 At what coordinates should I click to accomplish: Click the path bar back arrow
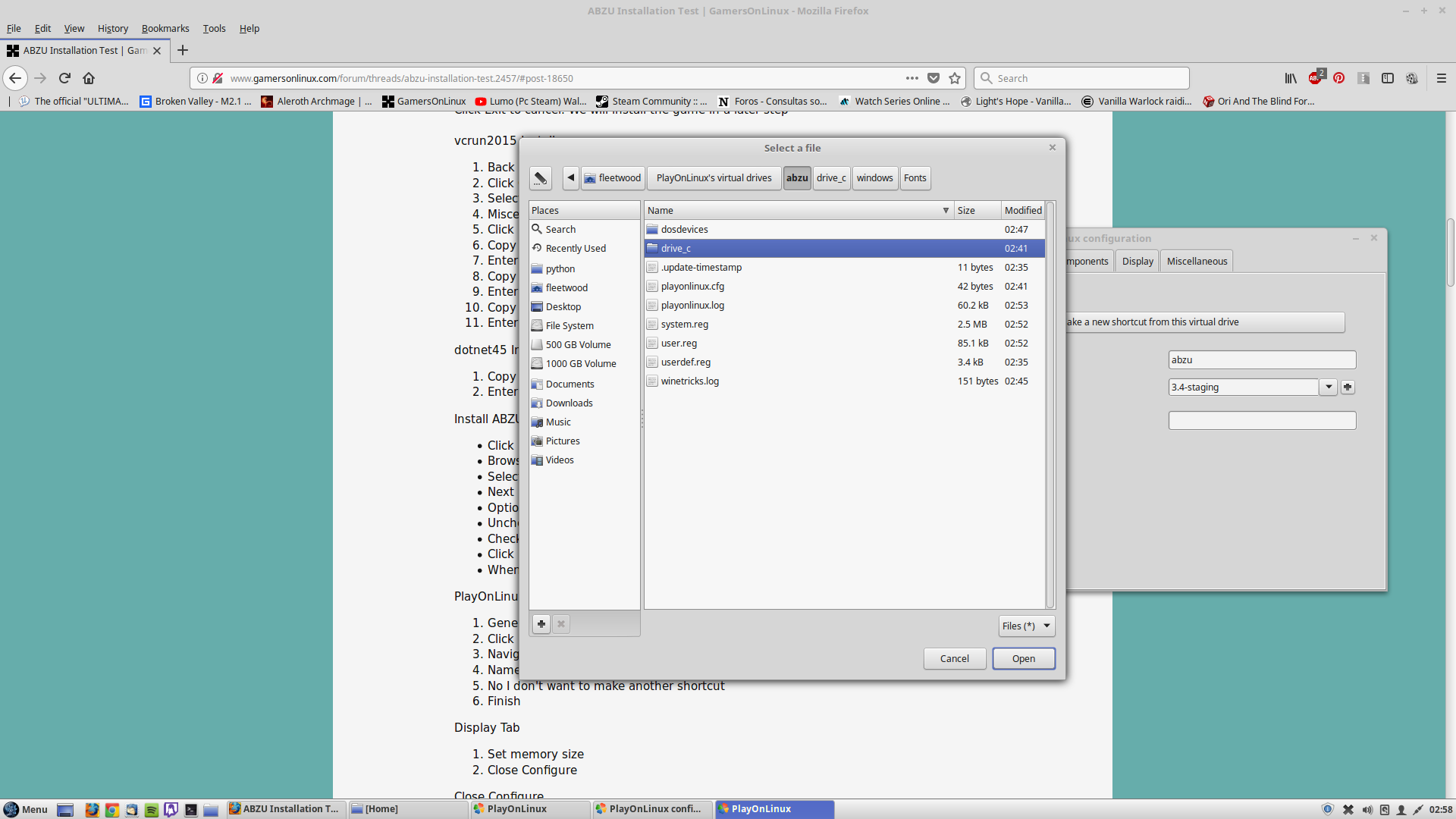(571, 178)
